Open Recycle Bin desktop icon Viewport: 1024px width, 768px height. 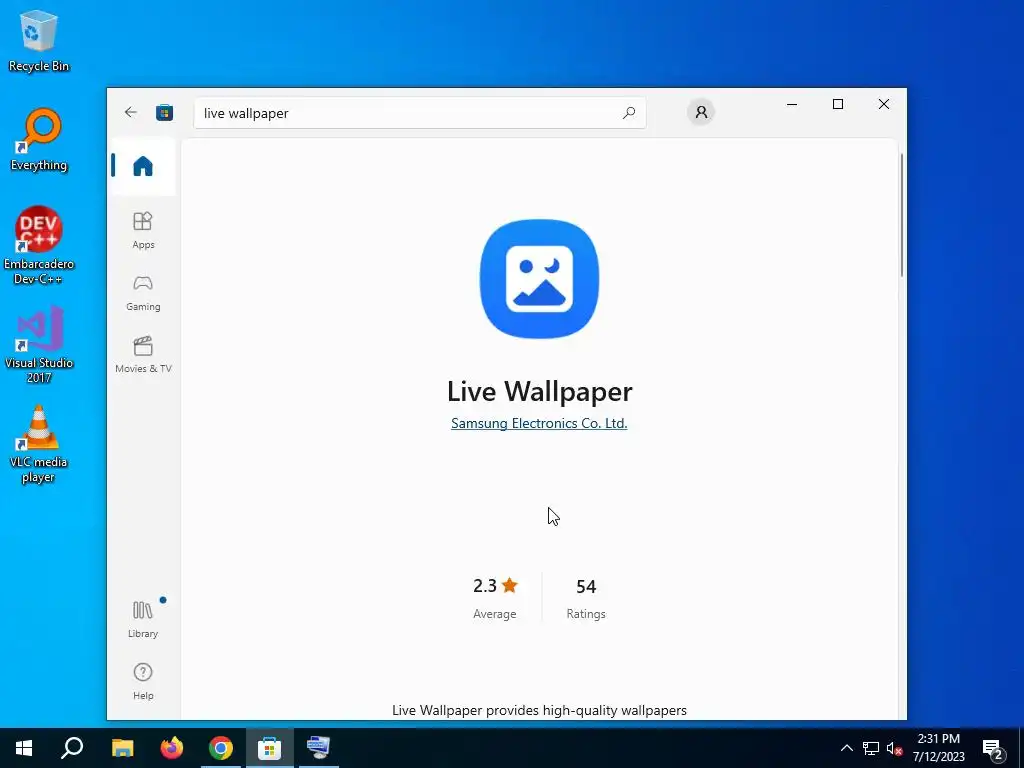click(39, 40)
